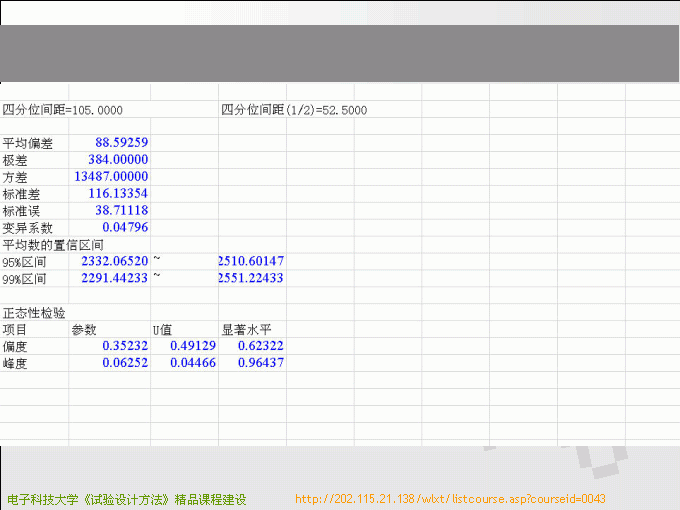Select the 偏度 U值 cell 0.49129
The height and width of the screenshot is (510, 680).
tap(193, 346)
